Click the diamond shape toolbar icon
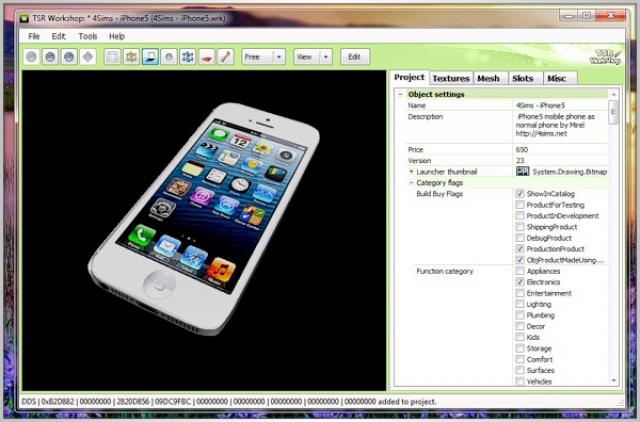 (88, 57)
